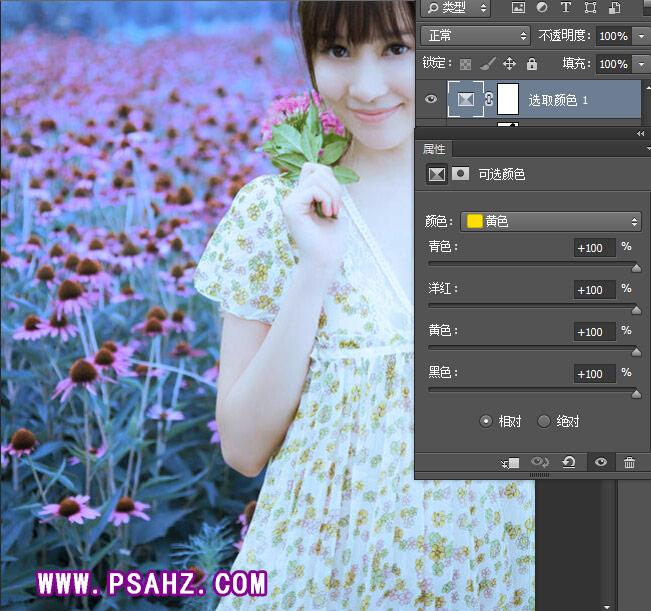This screenshot has width=651, height=611.
Task: Click the lock all padlock icon
Action: click(532, 64)
